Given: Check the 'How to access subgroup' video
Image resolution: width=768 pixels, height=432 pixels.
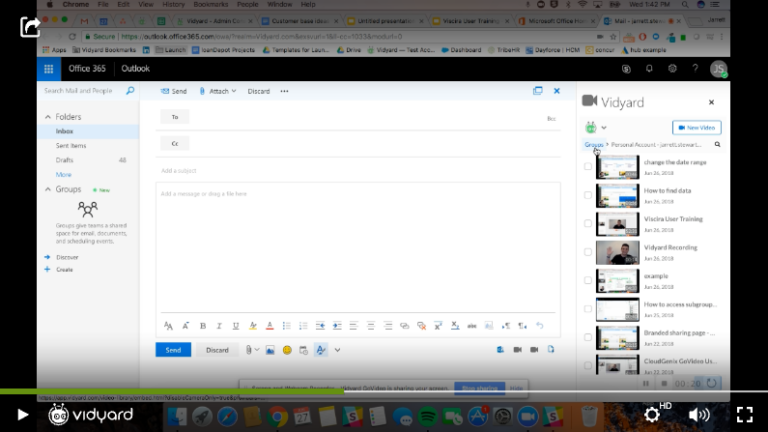Looking at the screenshot, I should 588,309.
